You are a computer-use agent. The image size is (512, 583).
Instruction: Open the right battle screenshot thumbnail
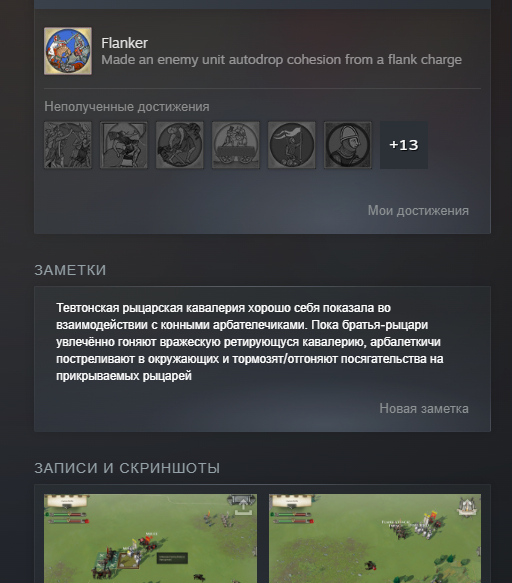375,538
